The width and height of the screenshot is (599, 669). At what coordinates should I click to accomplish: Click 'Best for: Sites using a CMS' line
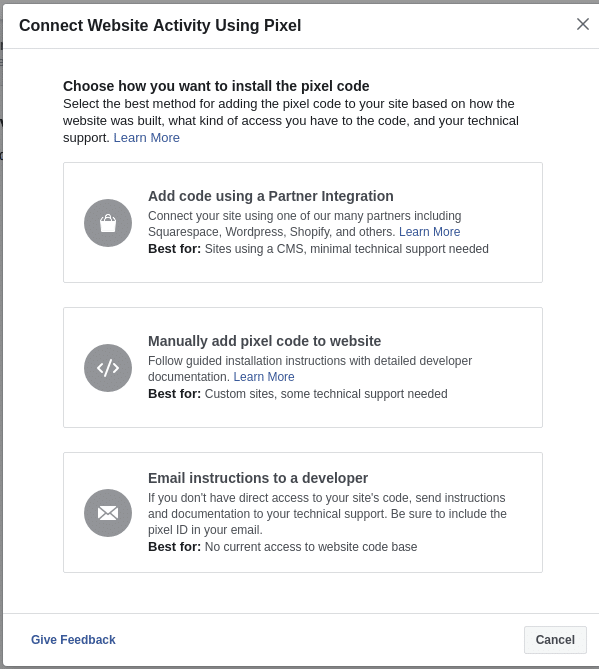[x=318, y=249]
